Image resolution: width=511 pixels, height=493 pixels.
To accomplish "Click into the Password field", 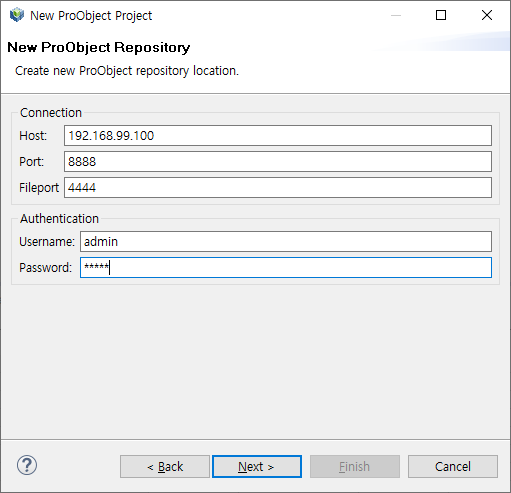I will tap(286, 268).
